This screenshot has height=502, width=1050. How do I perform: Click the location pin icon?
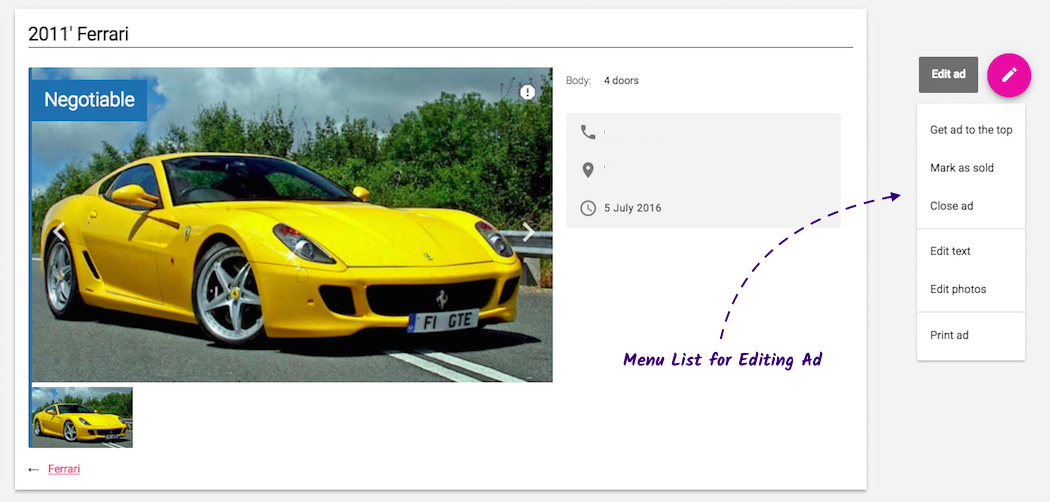point(588,170)
